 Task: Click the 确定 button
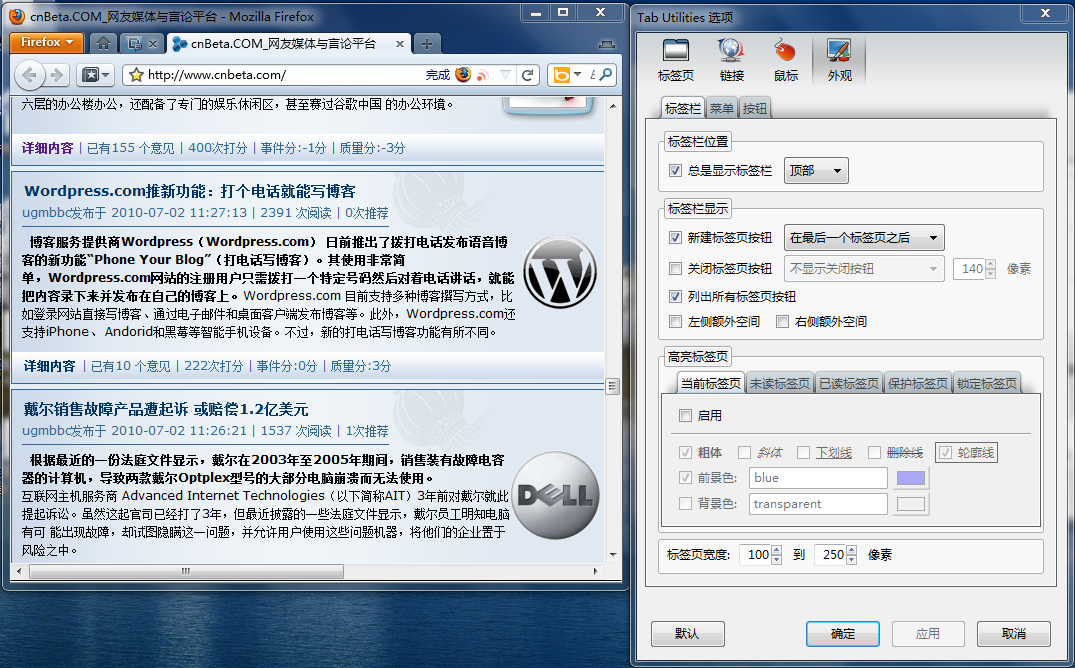843,634
